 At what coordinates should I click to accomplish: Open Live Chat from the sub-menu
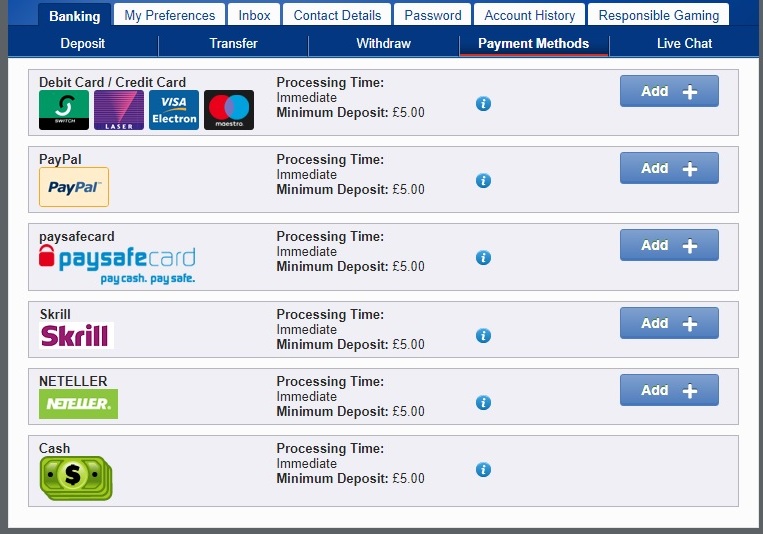coord(684,43)
